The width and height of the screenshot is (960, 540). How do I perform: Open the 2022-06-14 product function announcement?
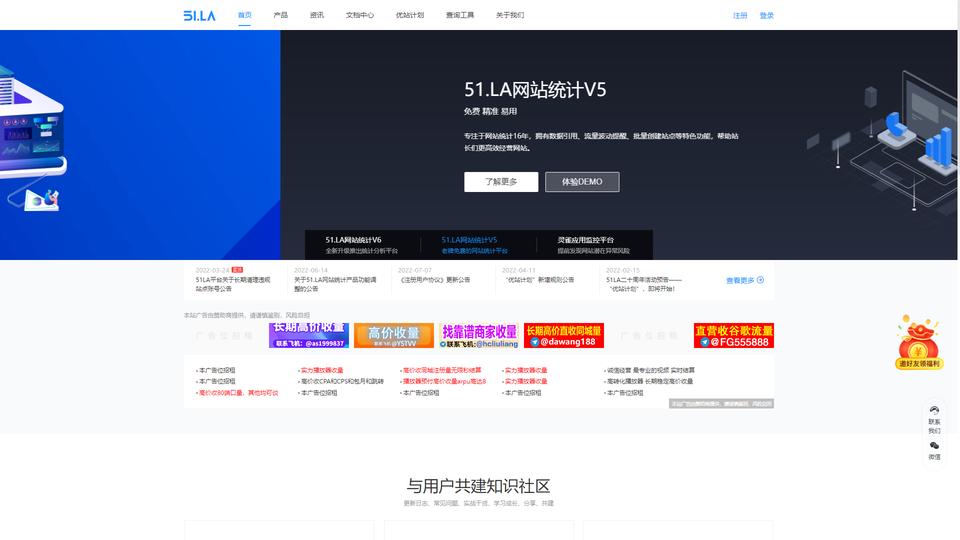pos(336,280)
